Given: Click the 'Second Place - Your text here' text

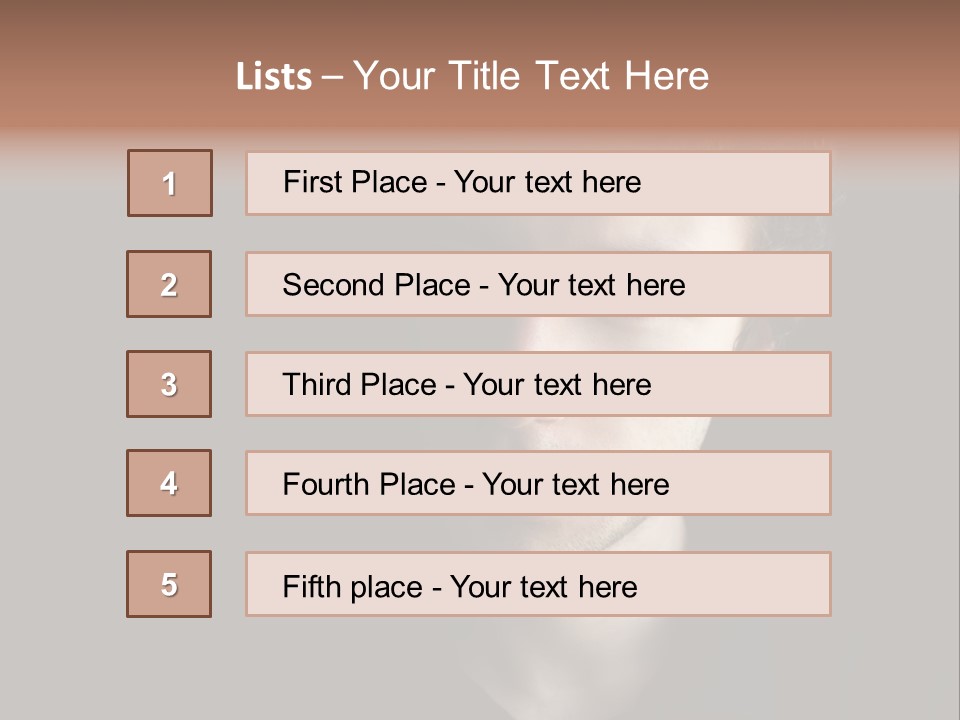Looking at the screenshot, I should tap(484, 285).
